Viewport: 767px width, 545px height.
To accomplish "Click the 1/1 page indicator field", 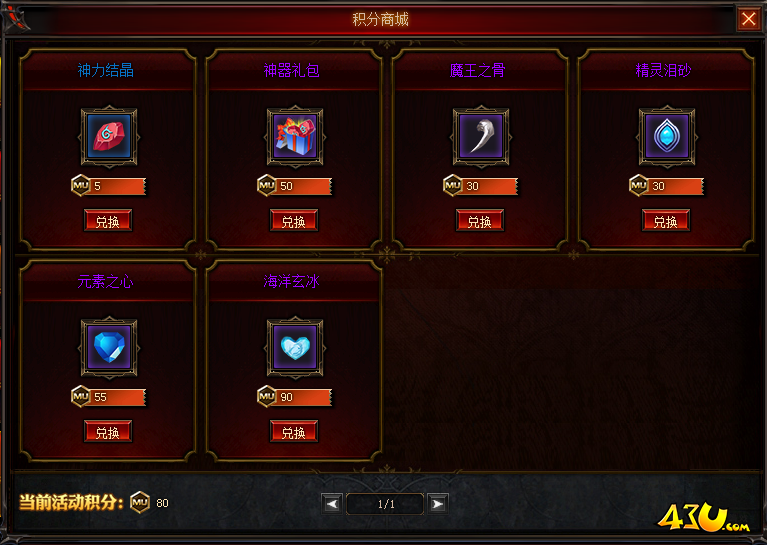I will coord(385,504).
